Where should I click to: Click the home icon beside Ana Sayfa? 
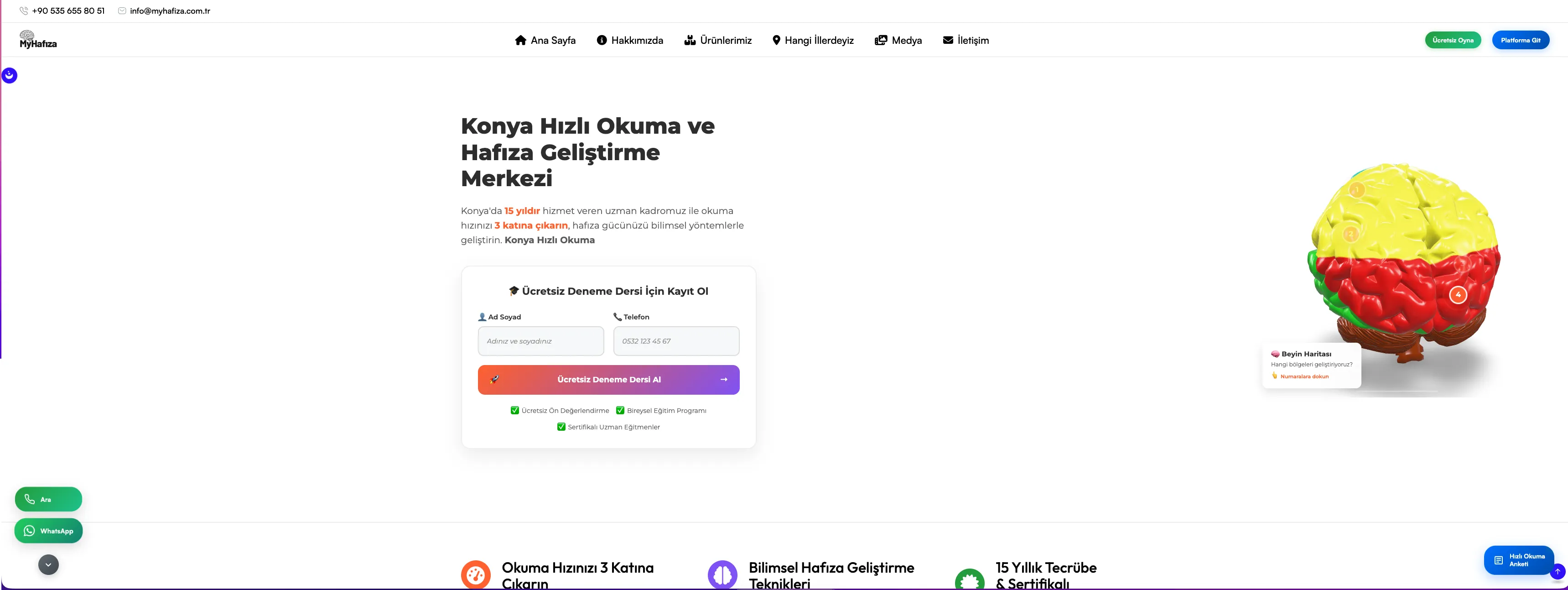pos(520,40)
